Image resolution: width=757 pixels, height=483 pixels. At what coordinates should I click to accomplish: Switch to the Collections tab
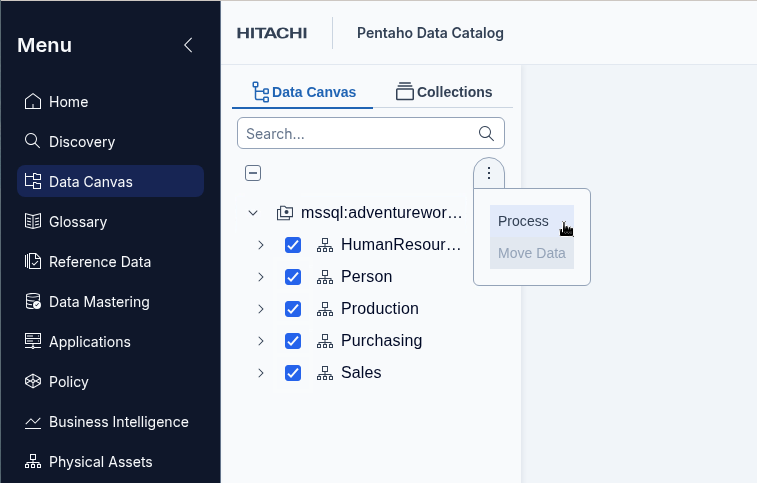(444, 92)
